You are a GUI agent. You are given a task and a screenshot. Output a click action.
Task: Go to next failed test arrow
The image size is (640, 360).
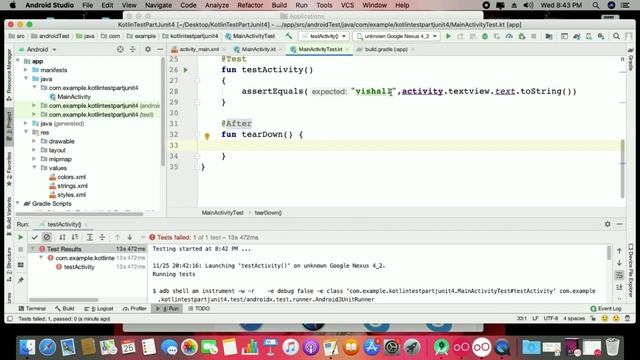pyautogui.click(x=130, y=237)
